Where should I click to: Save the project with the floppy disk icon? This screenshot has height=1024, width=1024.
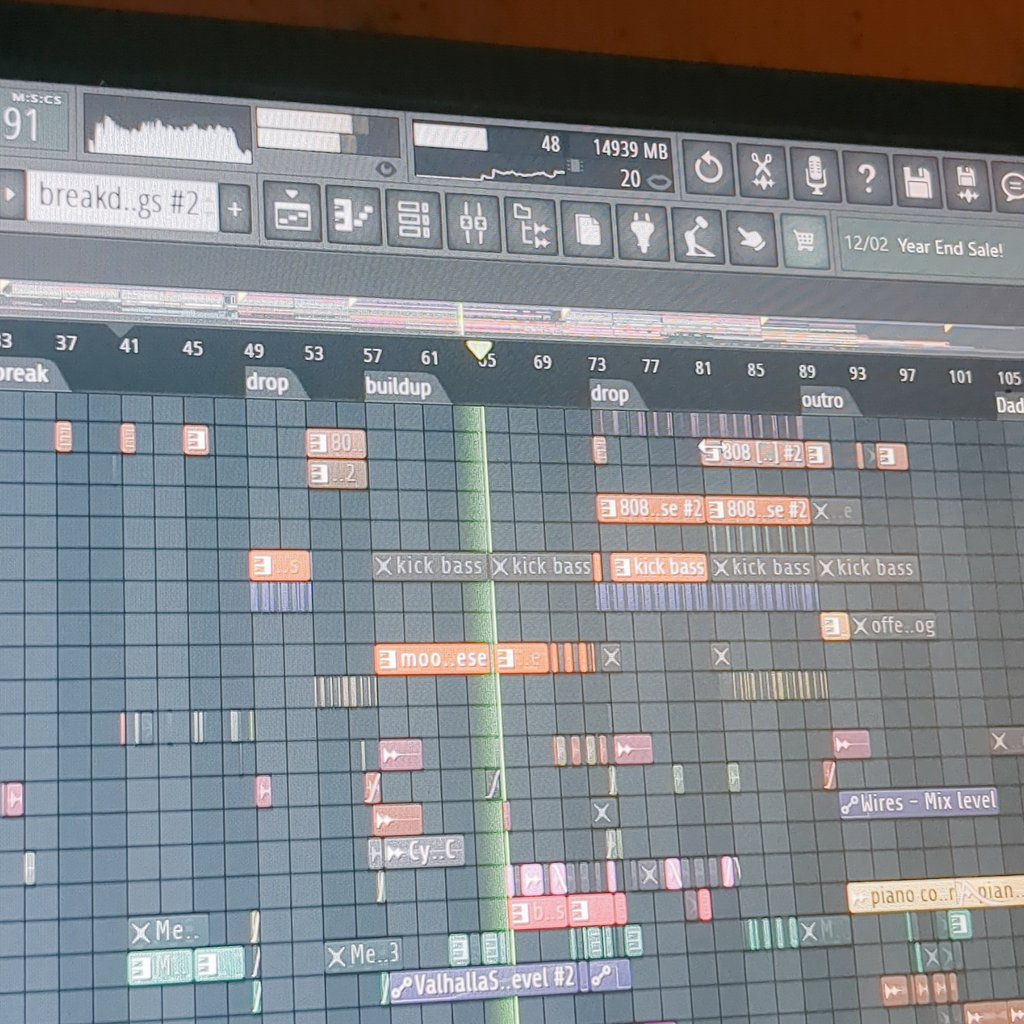[918, 182]
